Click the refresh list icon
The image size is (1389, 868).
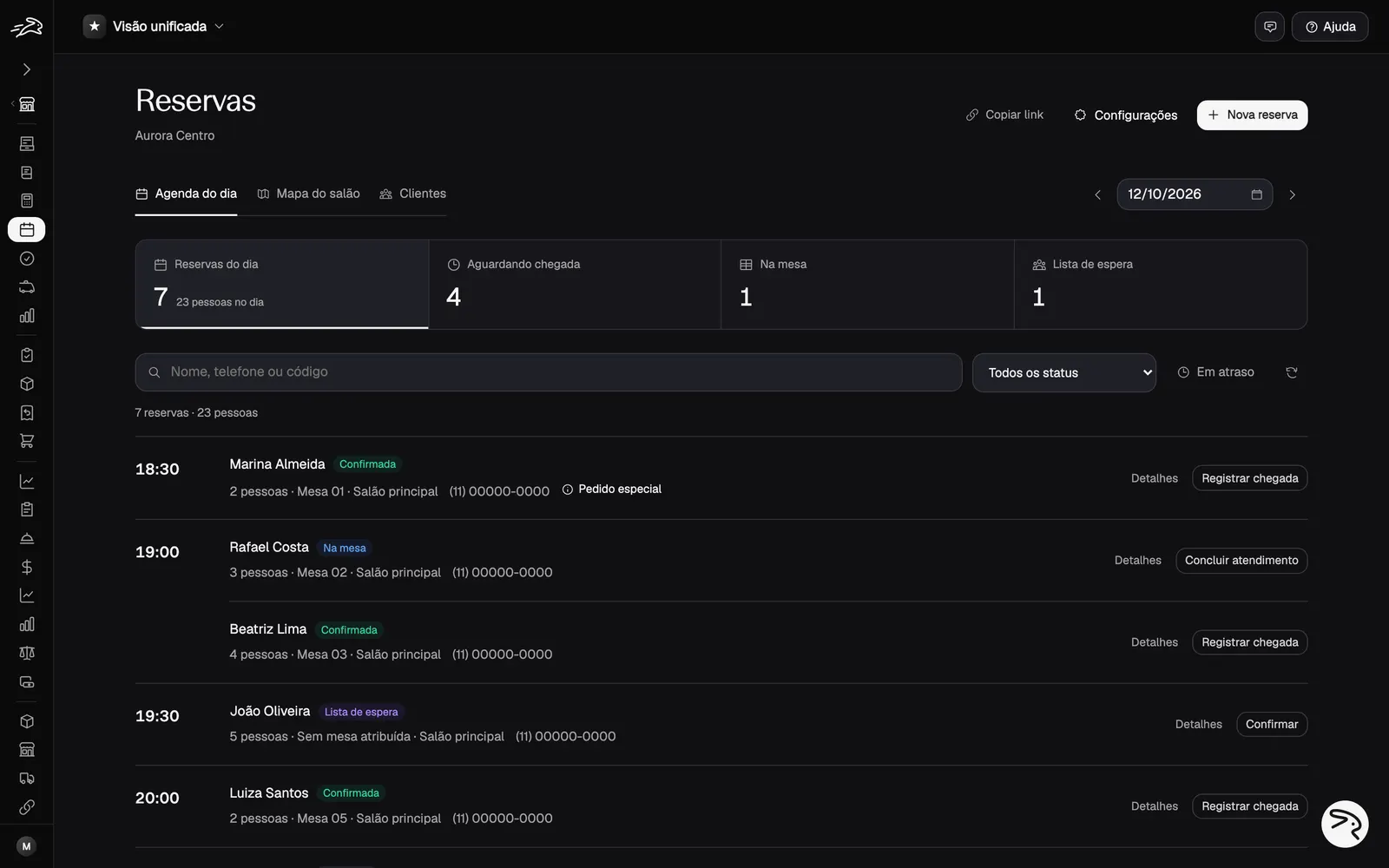coord(1292,372)
